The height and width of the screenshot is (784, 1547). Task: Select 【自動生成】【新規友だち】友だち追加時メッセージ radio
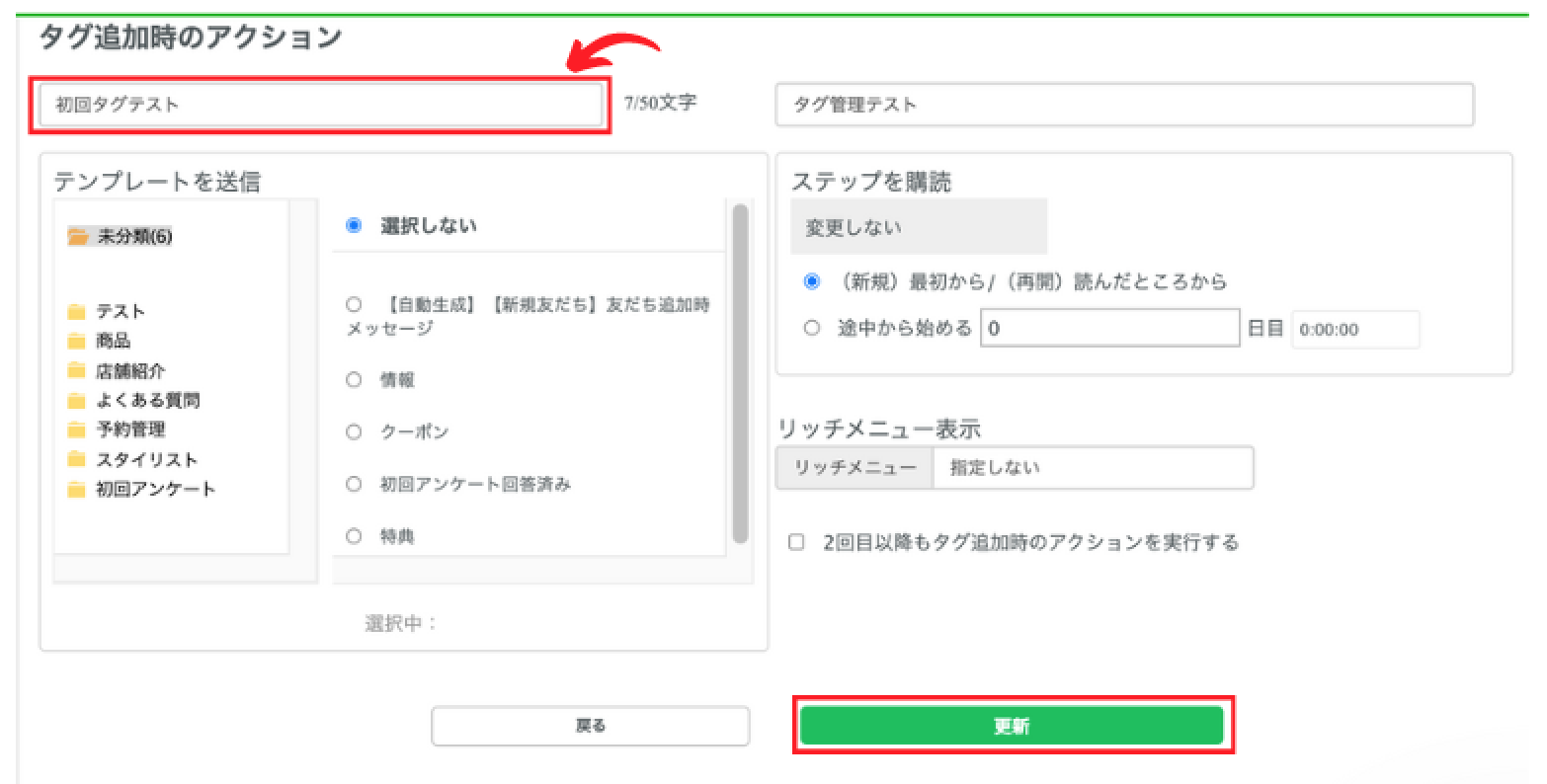tap(355, 305)
